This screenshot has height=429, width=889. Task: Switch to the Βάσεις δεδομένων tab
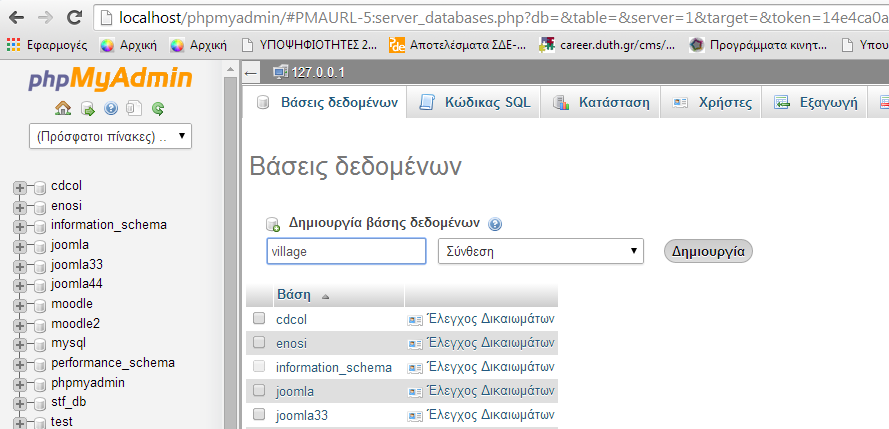coord(324,103)
